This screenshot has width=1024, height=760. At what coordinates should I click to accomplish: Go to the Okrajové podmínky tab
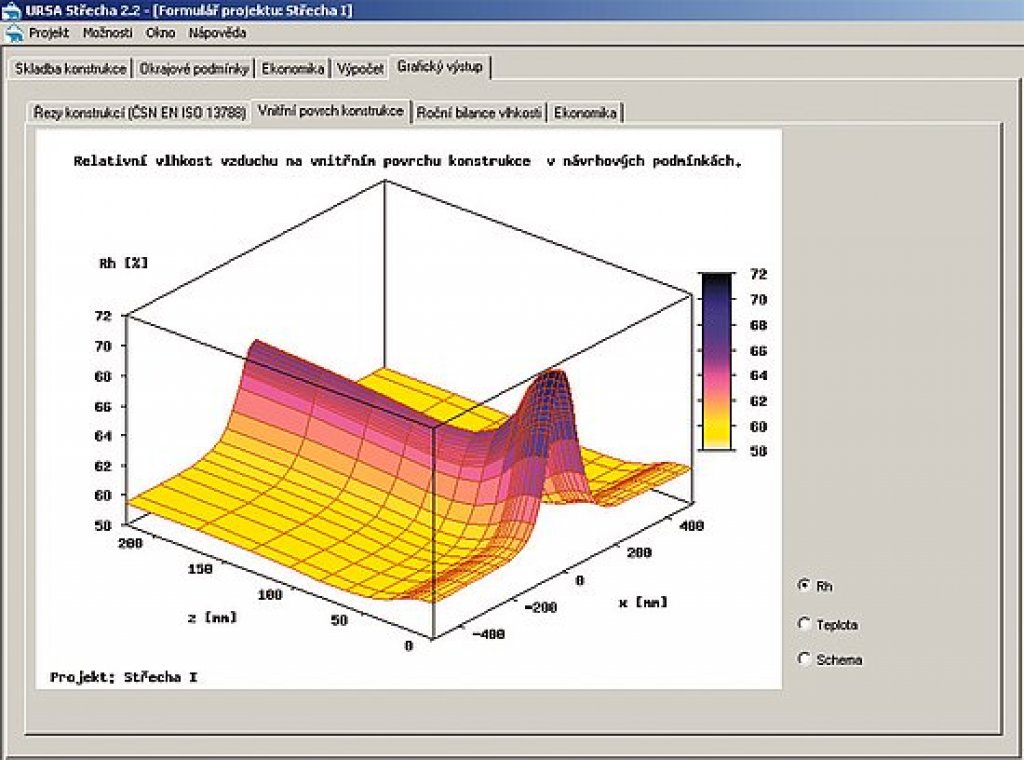194,69
